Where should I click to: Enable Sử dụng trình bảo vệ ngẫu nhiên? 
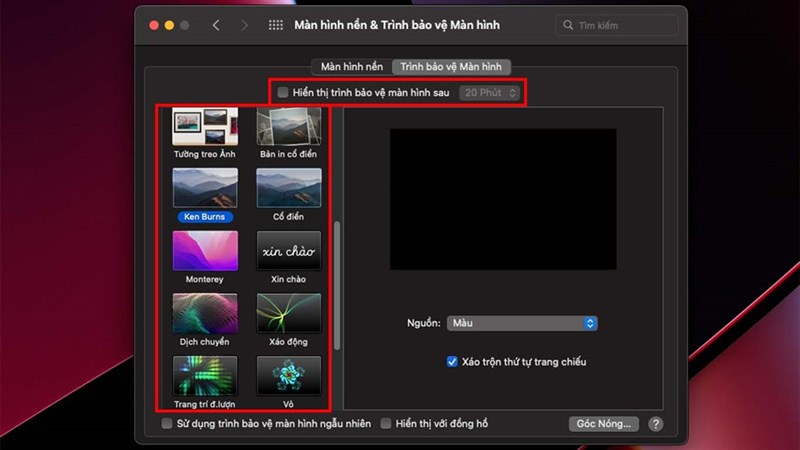click(167, 423)
